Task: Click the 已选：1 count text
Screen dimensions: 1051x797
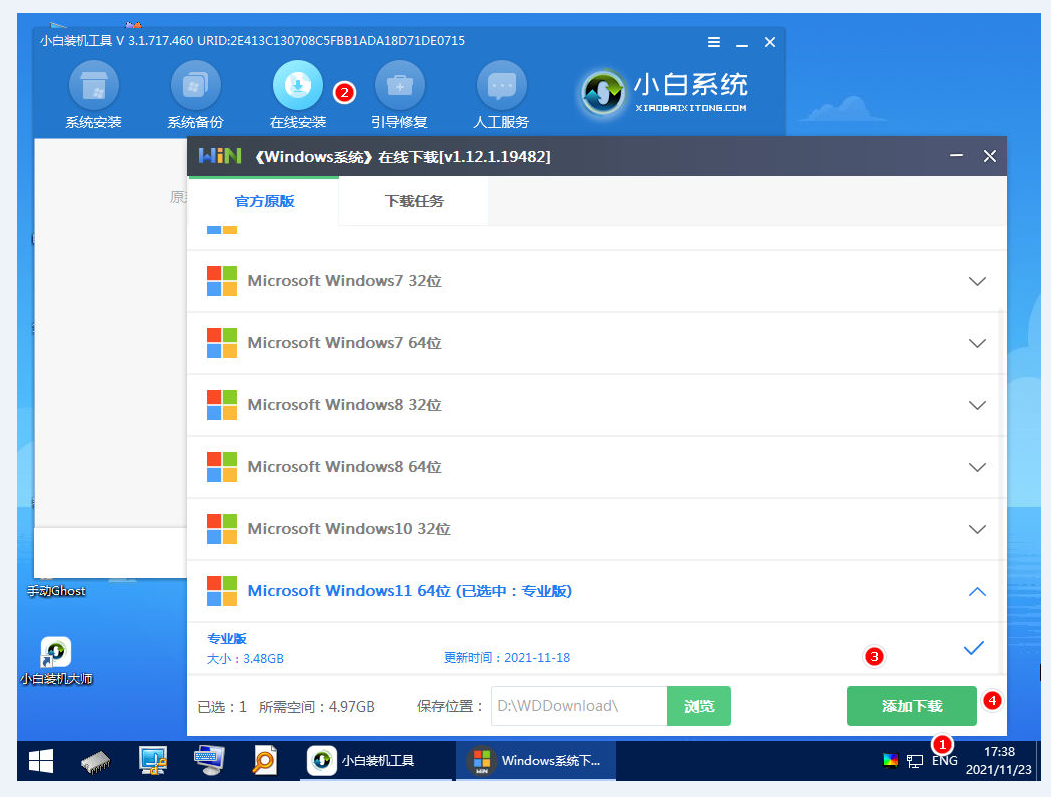Action: point(222,707)
